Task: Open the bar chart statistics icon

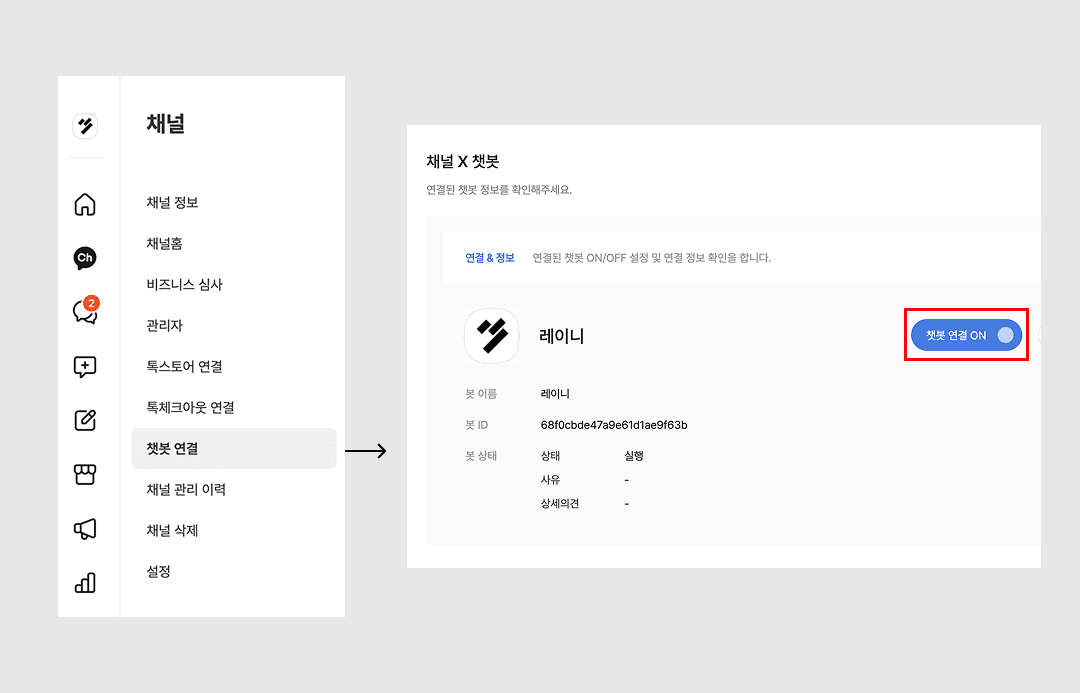Action: tap(85, 583)
